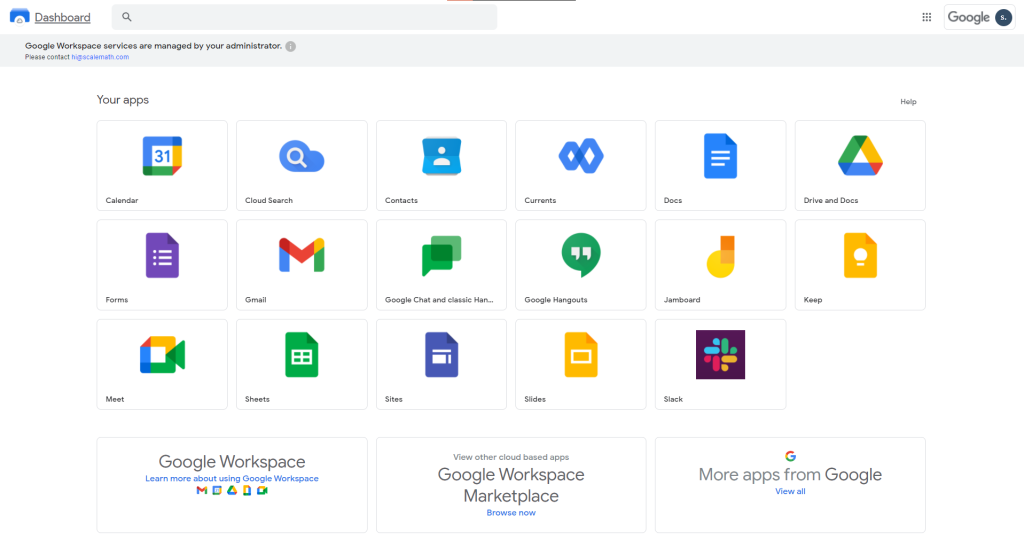This screenshot has width=1024, height=547.
Task: Open the Cloud Search app icon
Action: (x=302, y=157)
